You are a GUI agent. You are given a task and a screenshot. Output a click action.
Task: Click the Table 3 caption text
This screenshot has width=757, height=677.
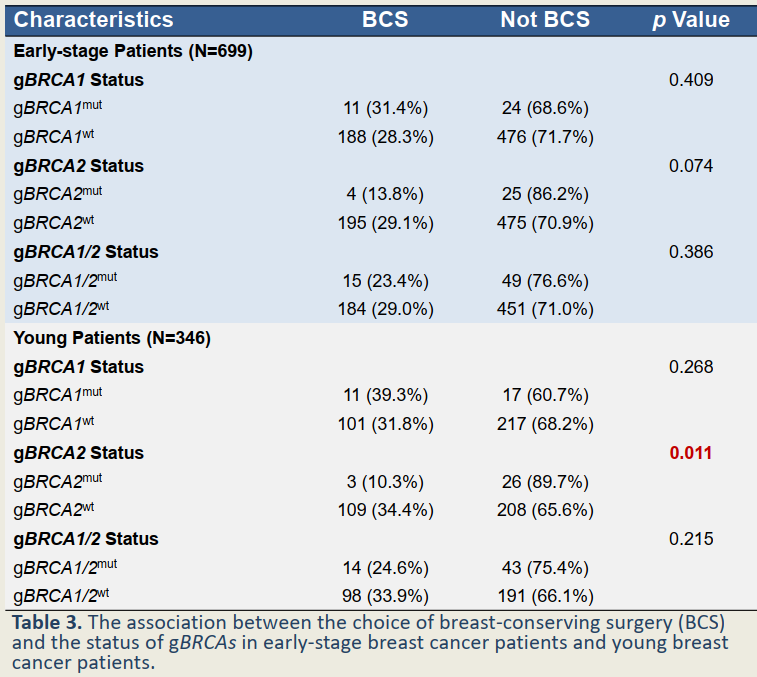coord(370,641)
